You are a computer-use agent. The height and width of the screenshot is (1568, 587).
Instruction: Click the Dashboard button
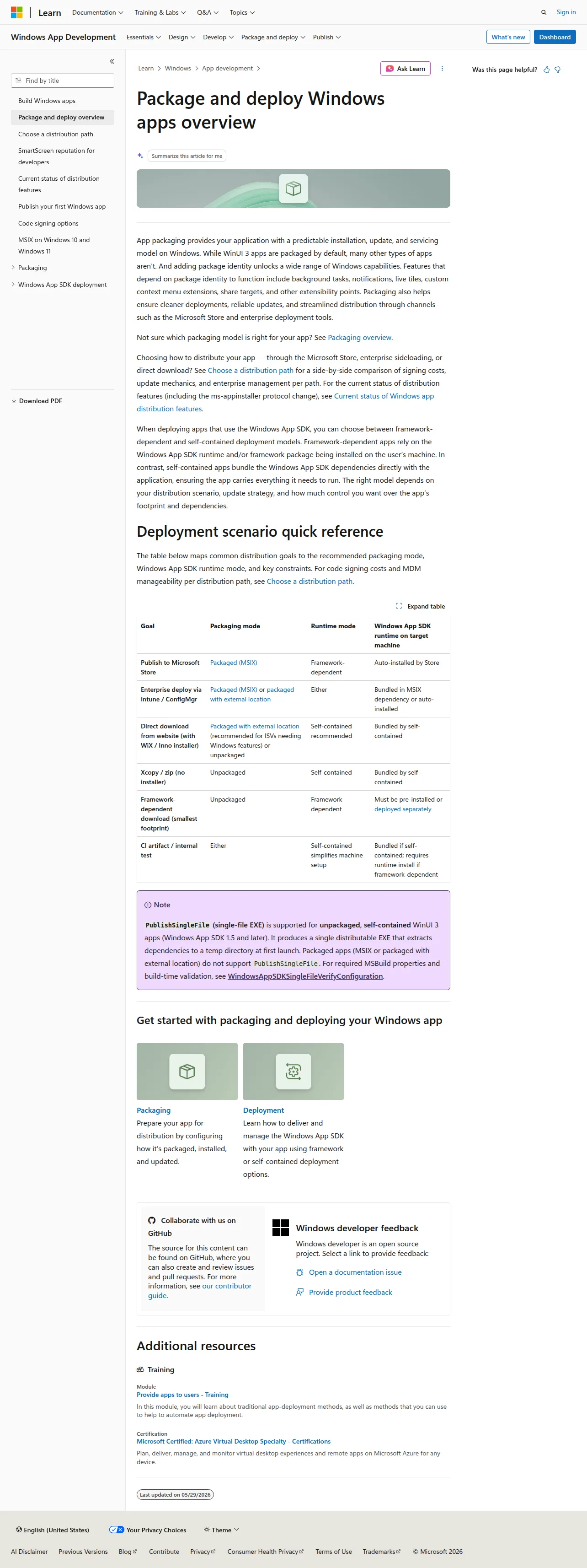[x=555, y=37]
